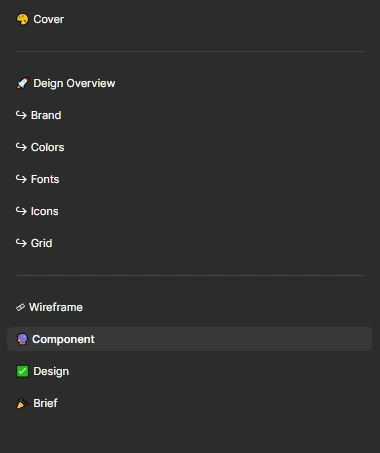Click the arrow icon before Brand
Screen dimensions: 380x453
tap(21, 115)
